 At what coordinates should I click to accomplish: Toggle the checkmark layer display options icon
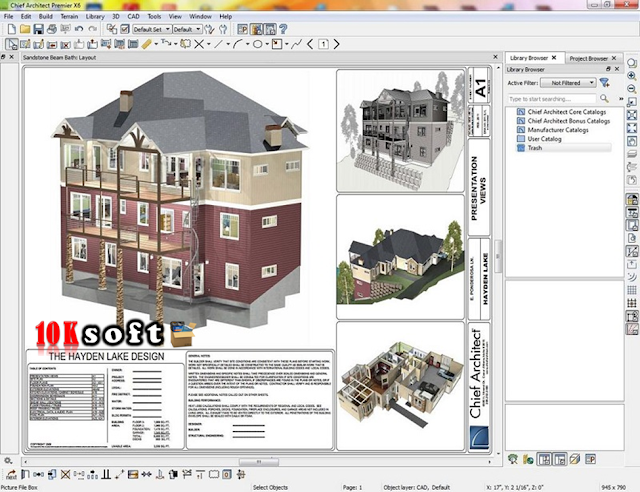click(125, 29)
